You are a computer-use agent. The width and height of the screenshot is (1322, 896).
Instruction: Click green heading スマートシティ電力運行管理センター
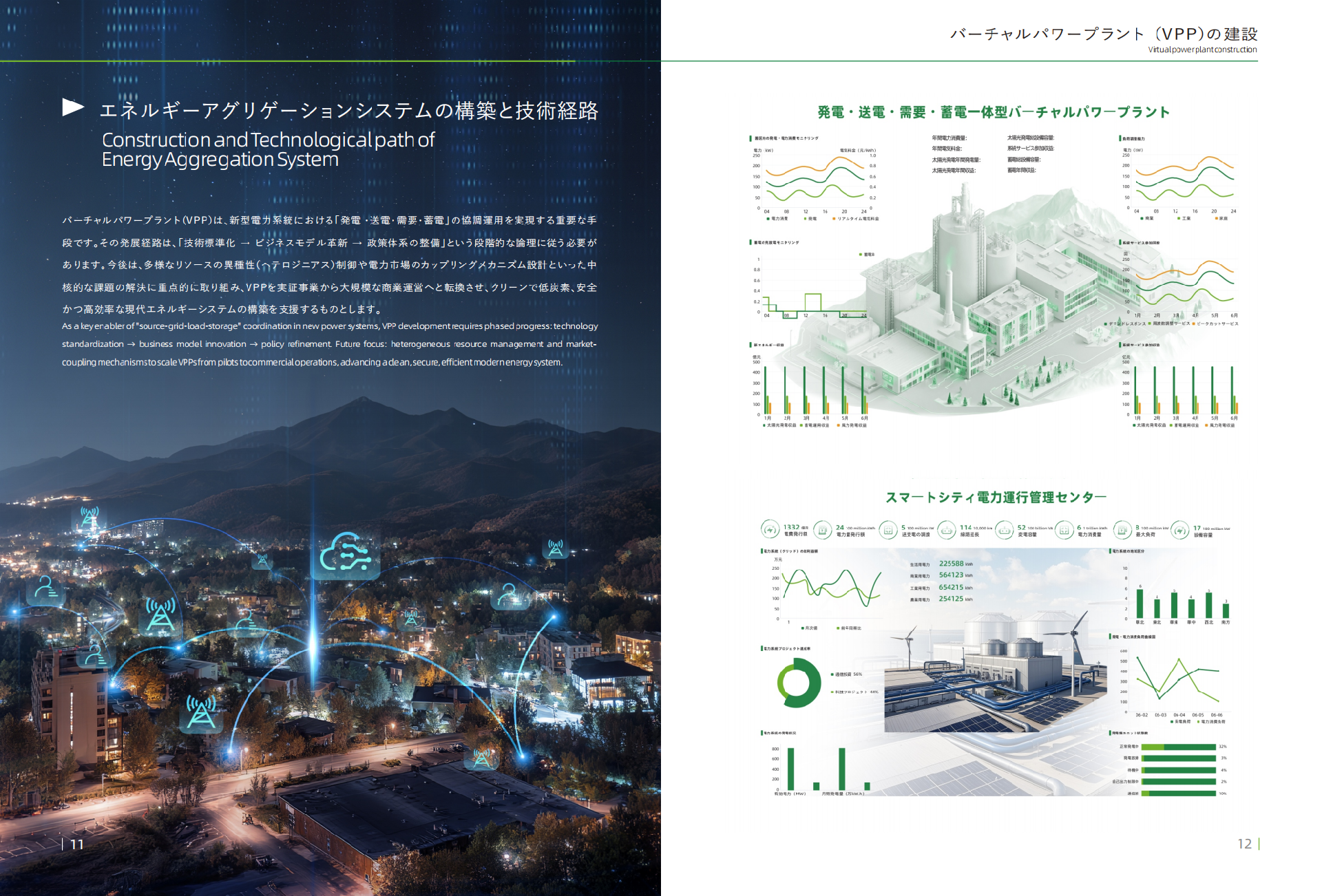(996, 498)
